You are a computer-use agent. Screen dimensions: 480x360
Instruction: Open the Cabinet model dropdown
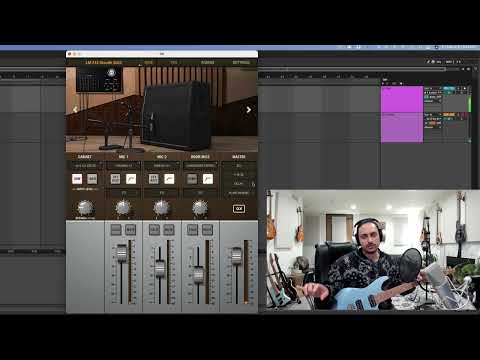point(86,165)
